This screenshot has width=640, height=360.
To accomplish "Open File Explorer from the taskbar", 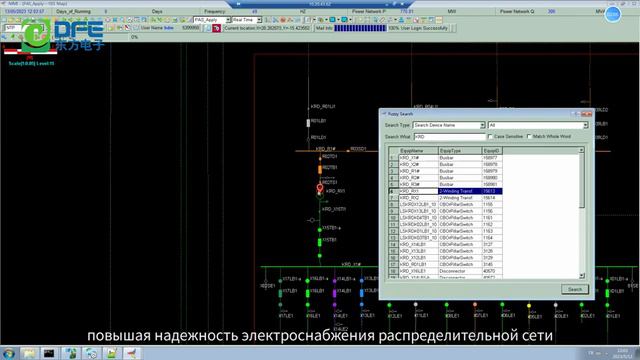I will click(x=29, y=353).
